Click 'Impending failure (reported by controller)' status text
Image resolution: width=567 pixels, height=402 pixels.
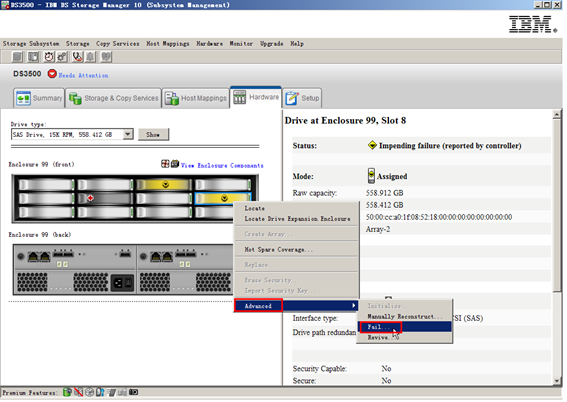pos(450,146)
